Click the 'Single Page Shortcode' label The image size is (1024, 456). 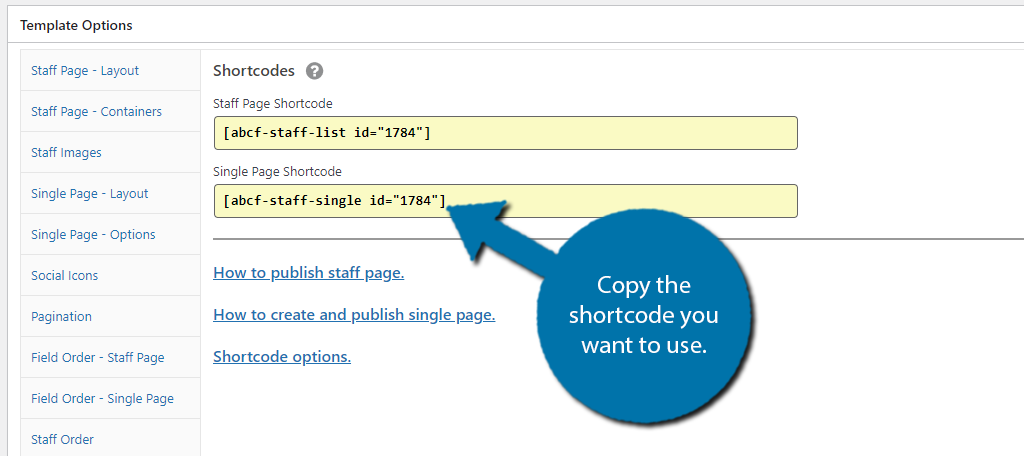coord(278,172)
